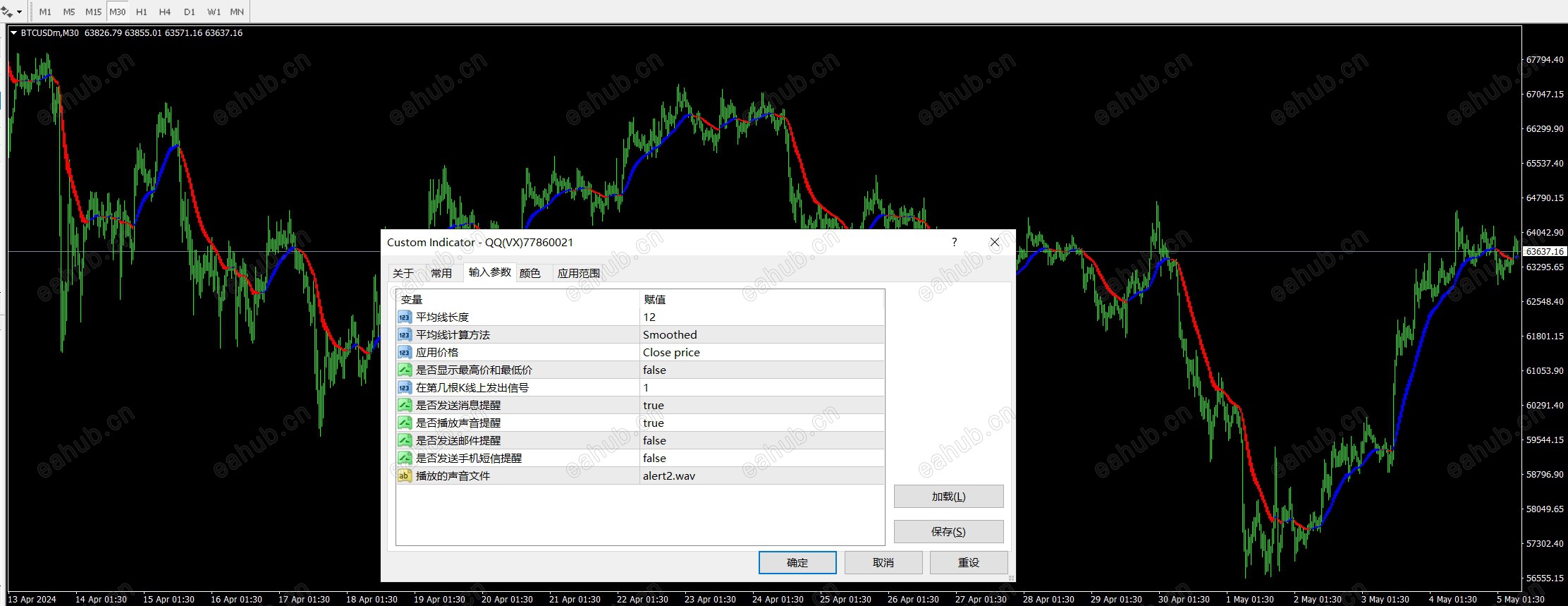
Task: Click the 保存(S) button
Action: point(948,532)
